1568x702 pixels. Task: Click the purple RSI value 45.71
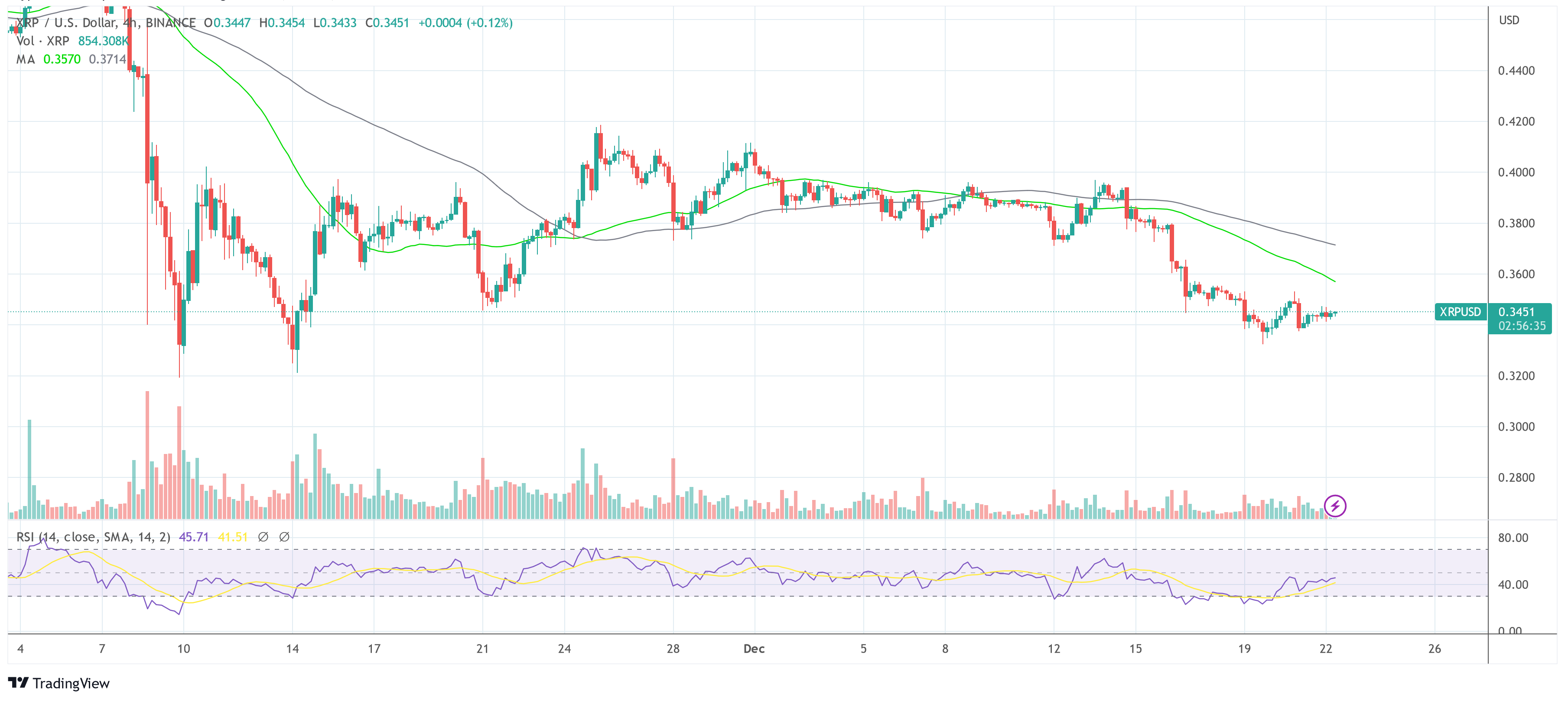pyautogui.click(x=194, y=537)
